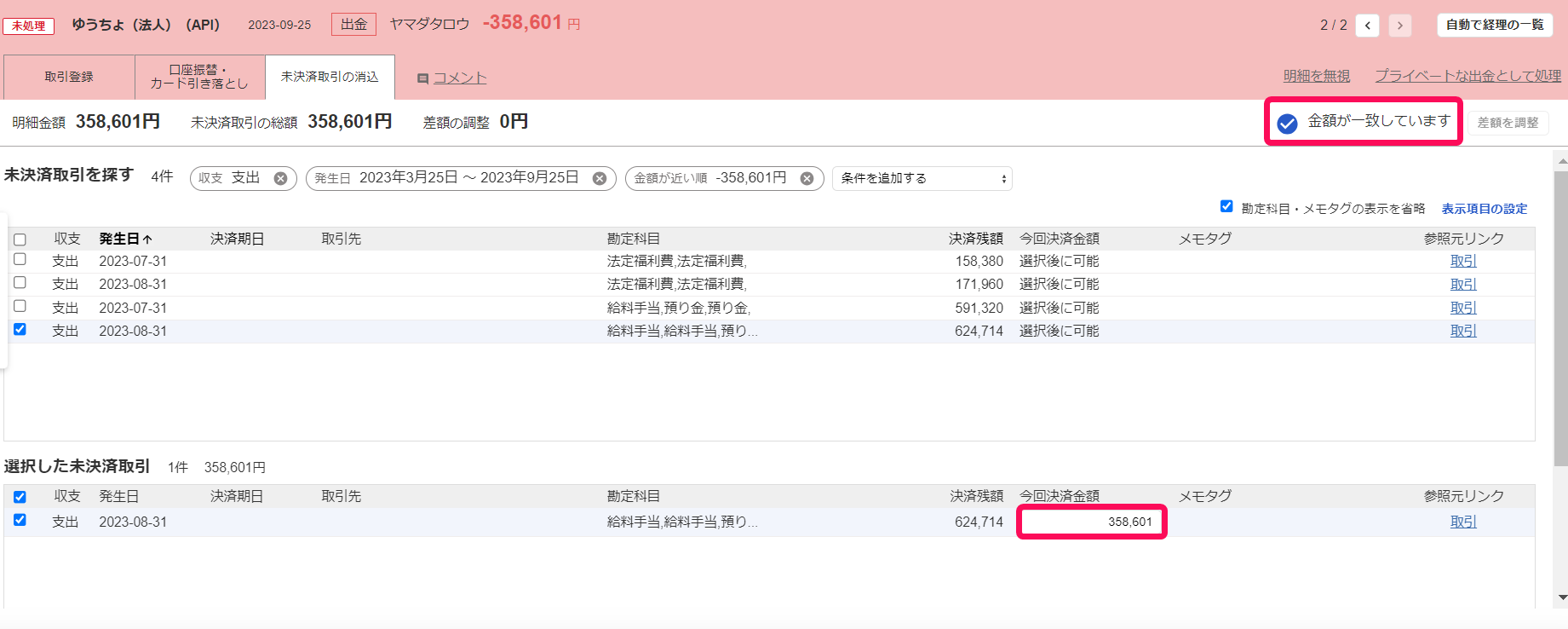Edit the 今回決済金額 field showing 358,601
This screenshot has width=1568, height=629.
point(1091,522)
